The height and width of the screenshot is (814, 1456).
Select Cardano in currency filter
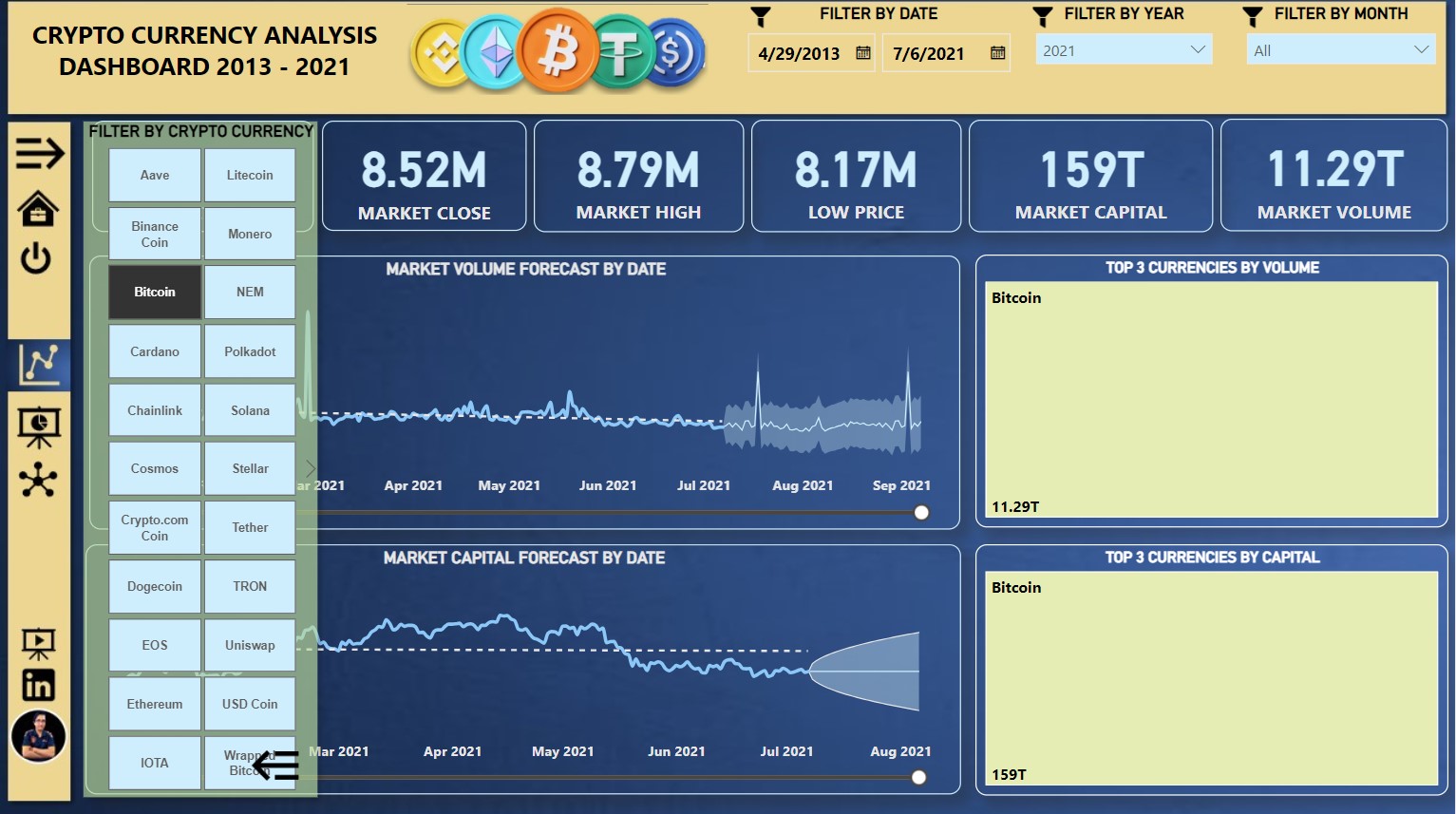coord(155,351)
